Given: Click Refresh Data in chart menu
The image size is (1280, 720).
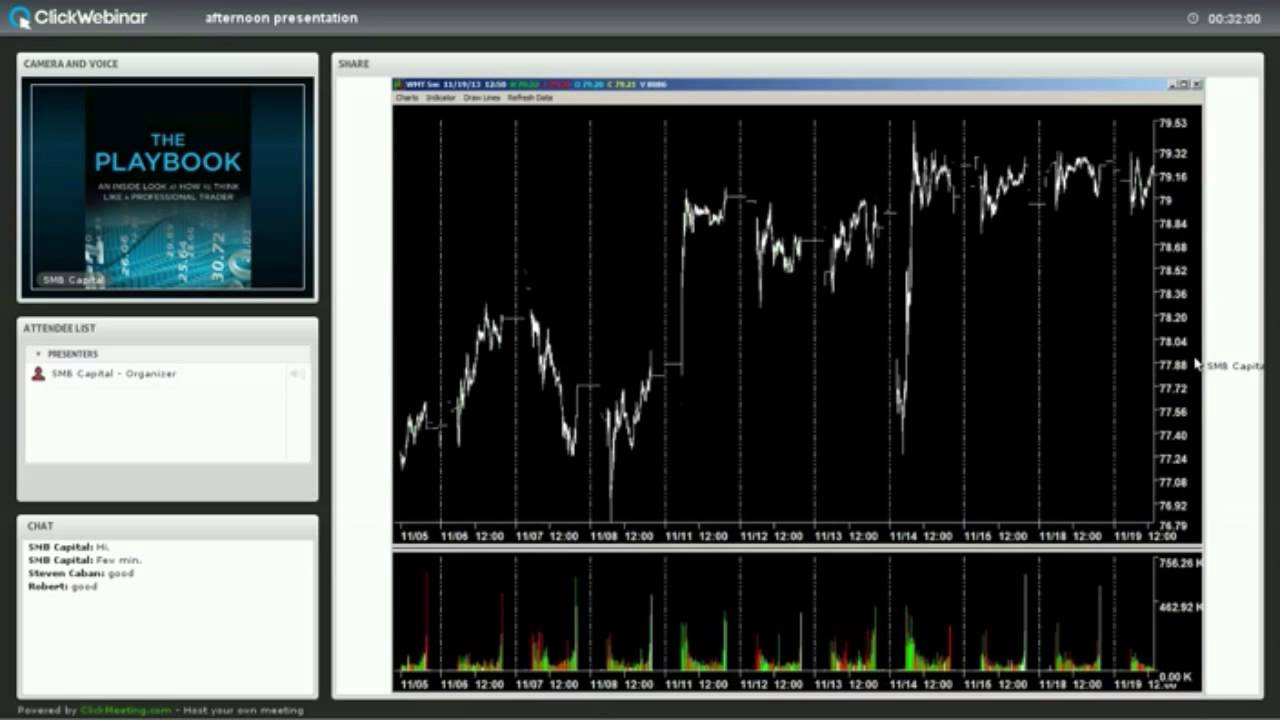Looking at the screenshot, I should pos(530,98).
